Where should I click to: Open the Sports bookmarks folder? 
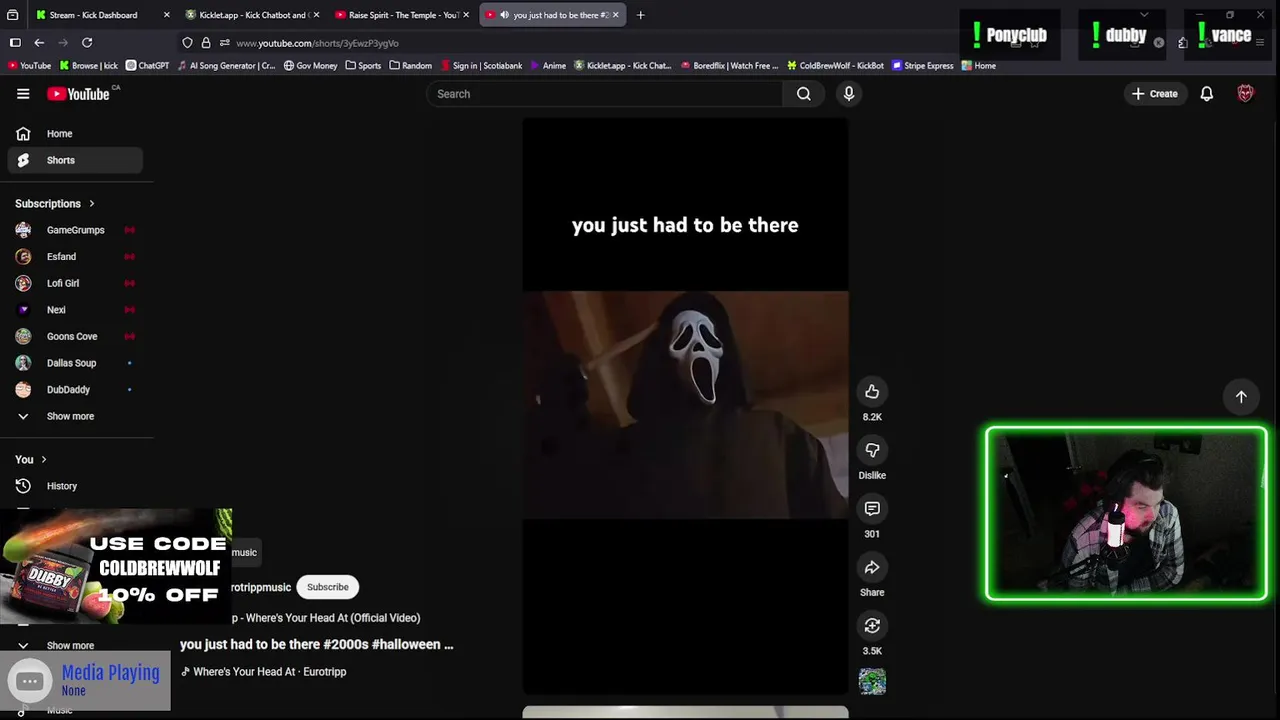pos(363,66)
